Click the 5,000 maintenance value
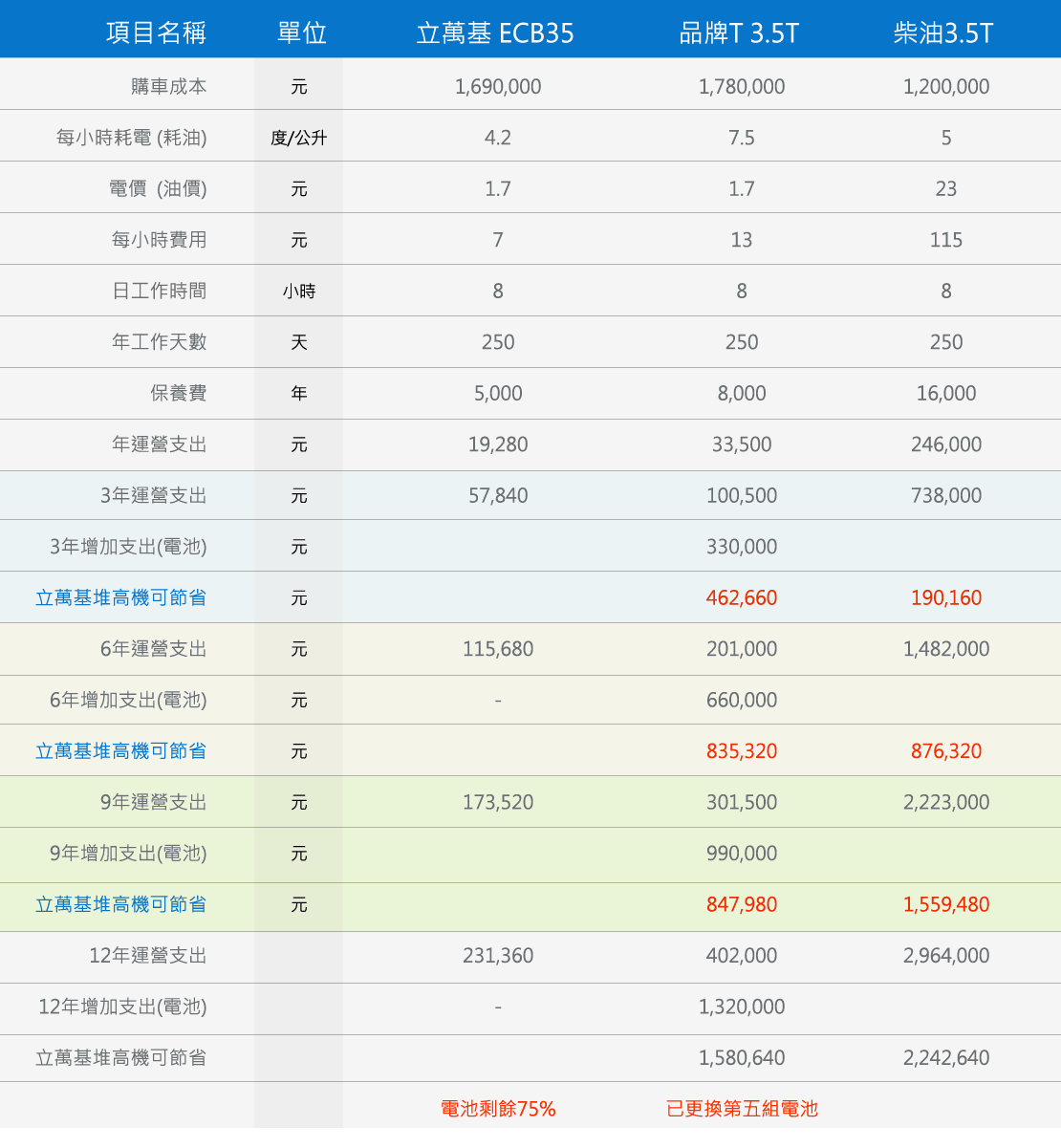This screenshot has height=1148, width=1061. 498,393
